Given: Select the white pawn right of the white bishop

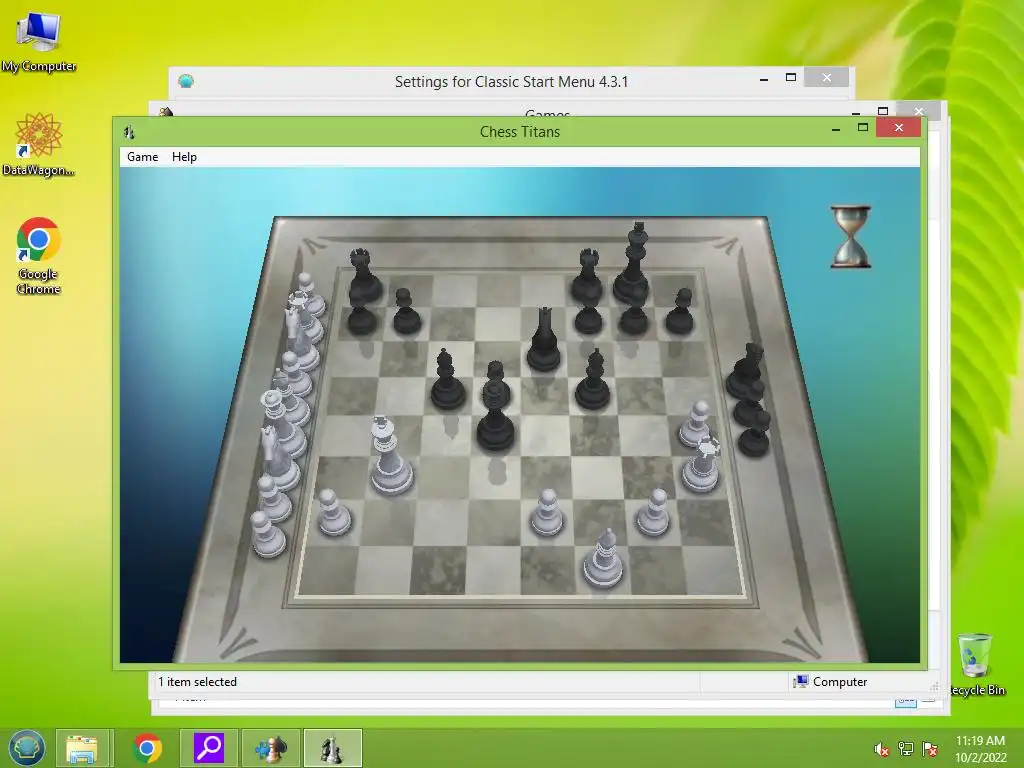Looking at the screenshot, I should (653, 513).
